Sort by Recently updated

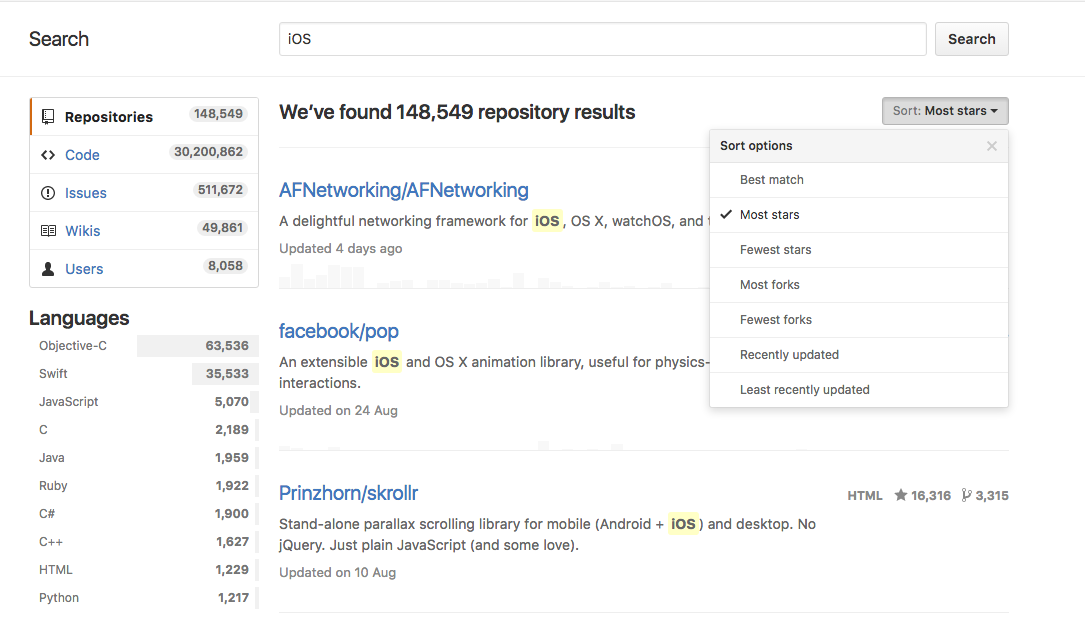point(859,355)
